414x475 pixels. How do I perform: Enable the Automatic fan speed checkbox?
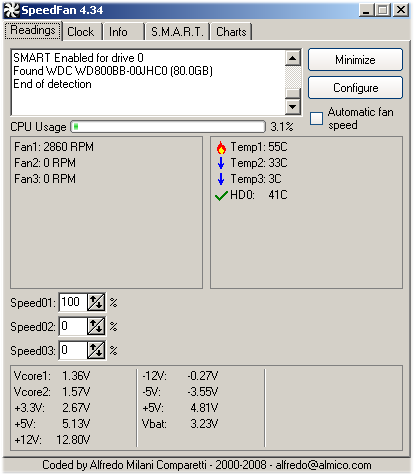(316, 119)
